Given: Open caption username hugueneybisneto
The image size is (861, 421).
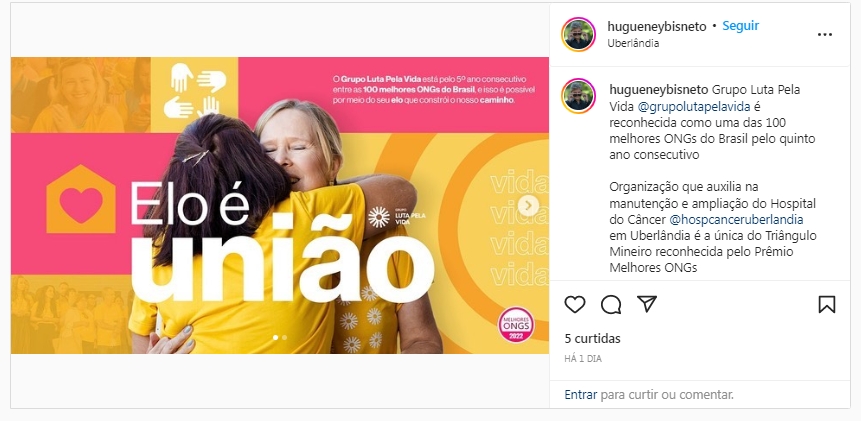Looking at the screenshot, I should (x=659, y=89).
